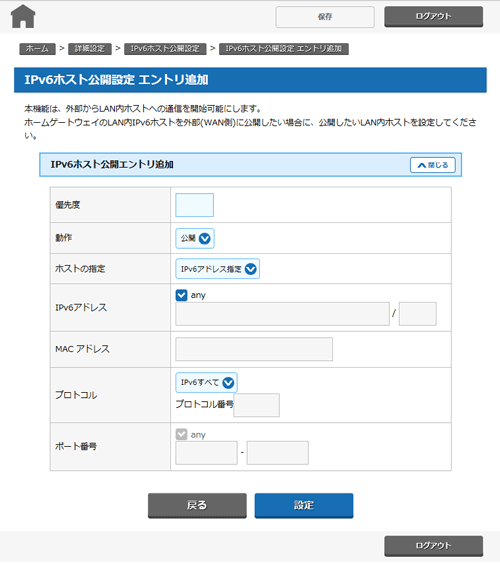Screen dimensions: 500x565
Task: Click the IPv6アドレス row label
Action: click(81, 307)
